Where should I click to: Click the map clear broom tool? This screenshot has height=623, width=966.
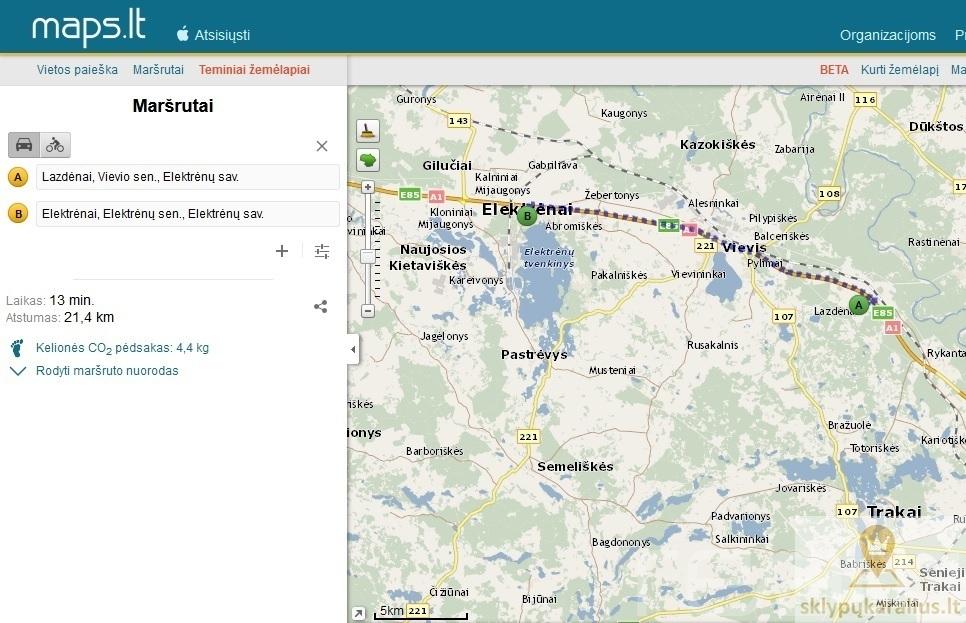pyautogui.click(x=368, y=131)
